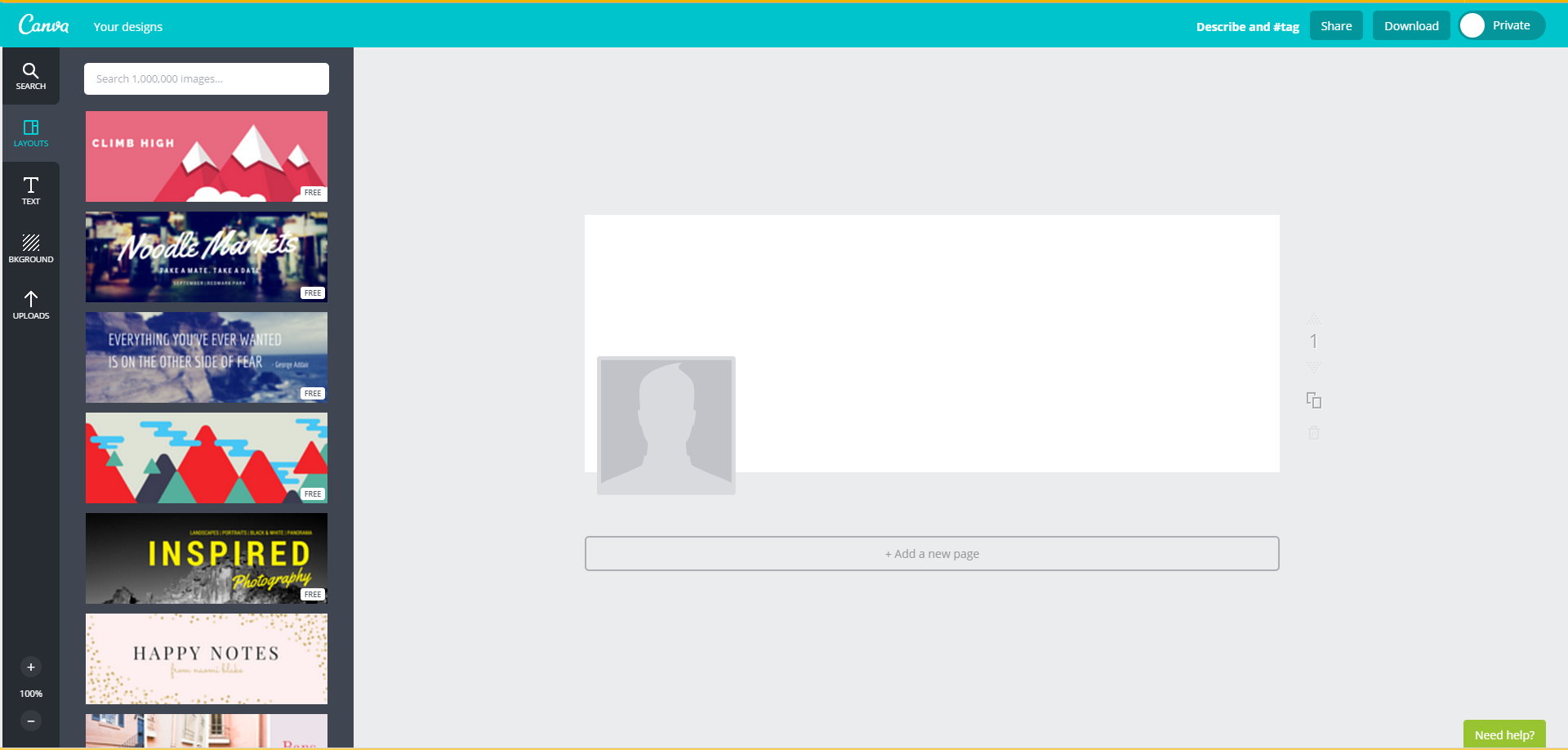Duplicate the page with copy icon

point(1314,400)
